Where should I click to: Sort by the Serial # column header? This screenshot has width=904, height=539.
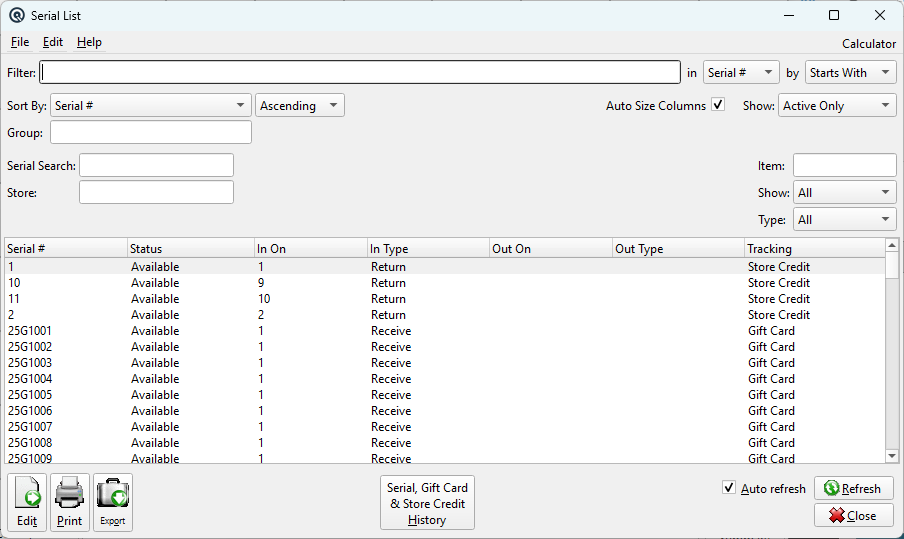point(66,248)
